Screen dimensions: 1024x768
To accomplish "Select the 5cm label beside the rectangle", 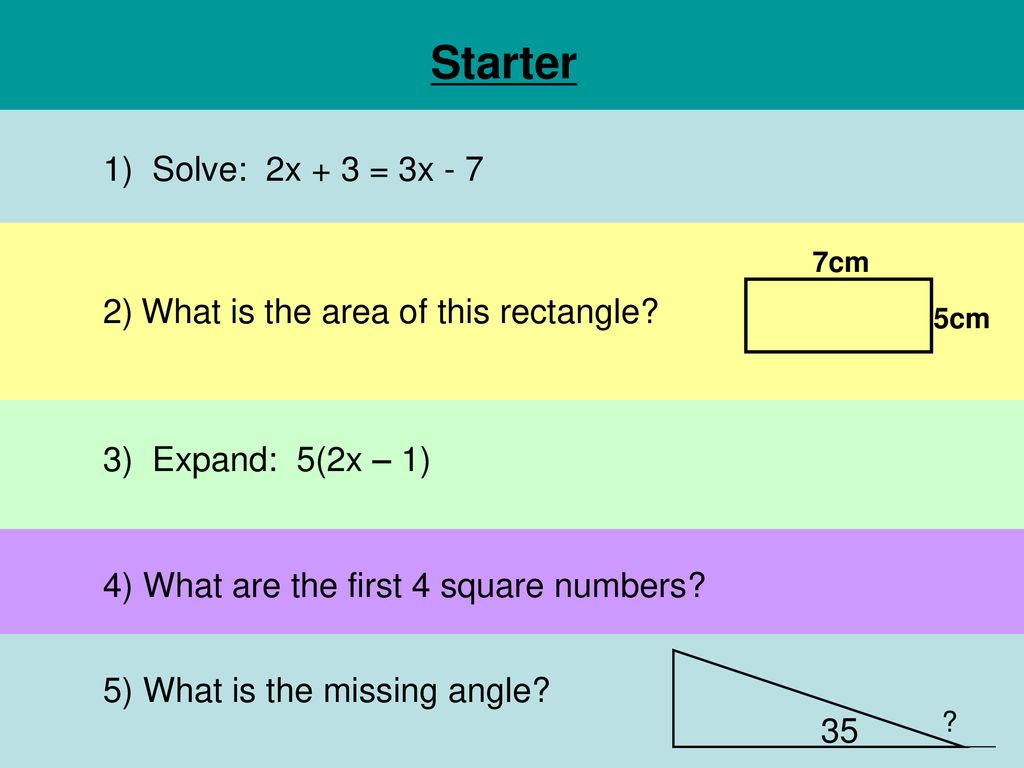I will tap(961, 319).
